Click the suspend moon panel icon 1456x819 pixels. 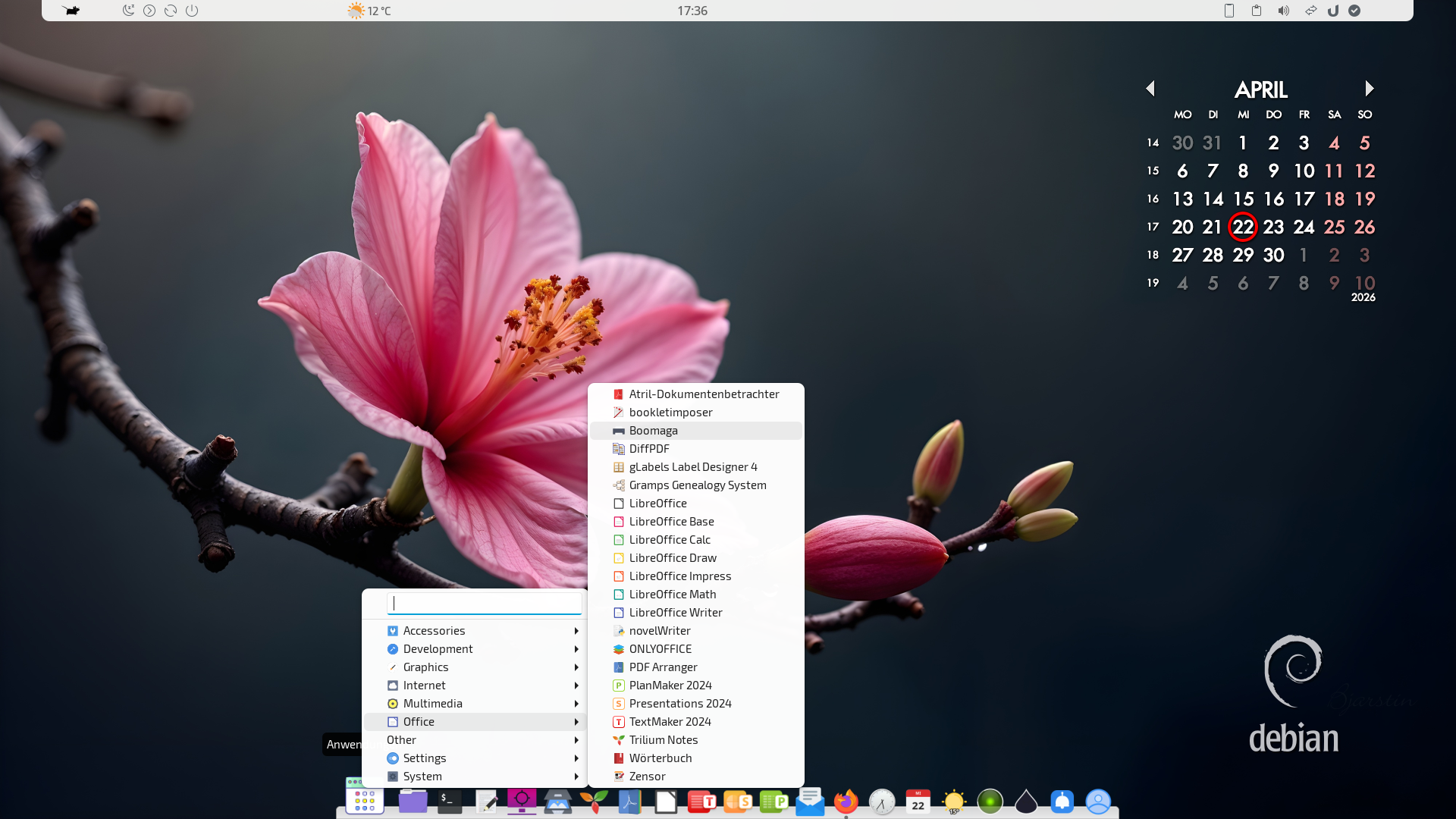[x=128, y=11]
